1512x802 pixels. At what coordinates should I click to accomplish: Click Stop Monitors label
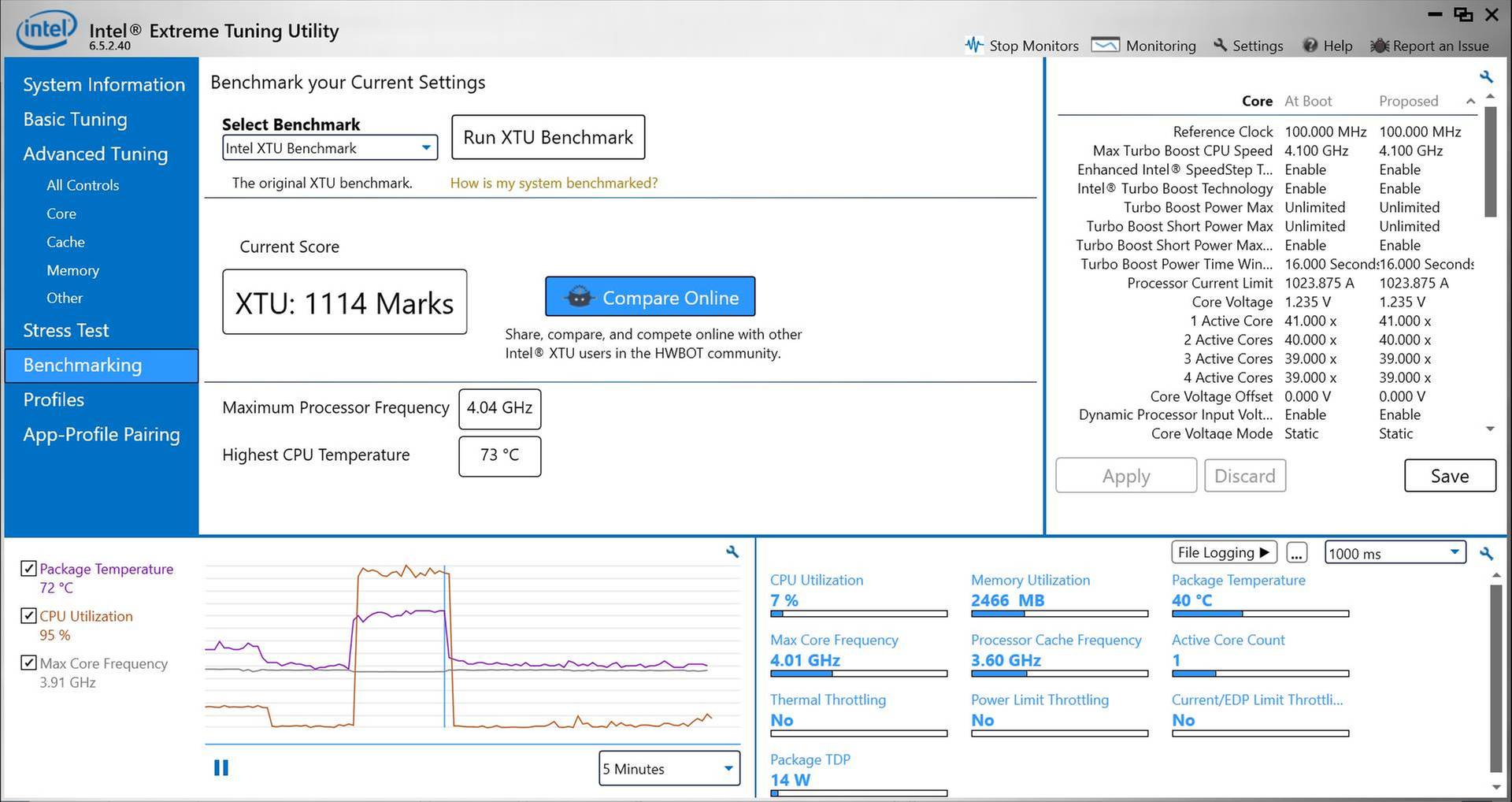pos(1034,46)
